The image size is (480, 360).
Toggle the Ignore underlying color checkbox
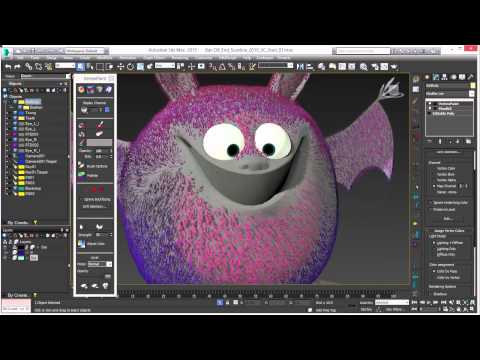pos(430,203)
